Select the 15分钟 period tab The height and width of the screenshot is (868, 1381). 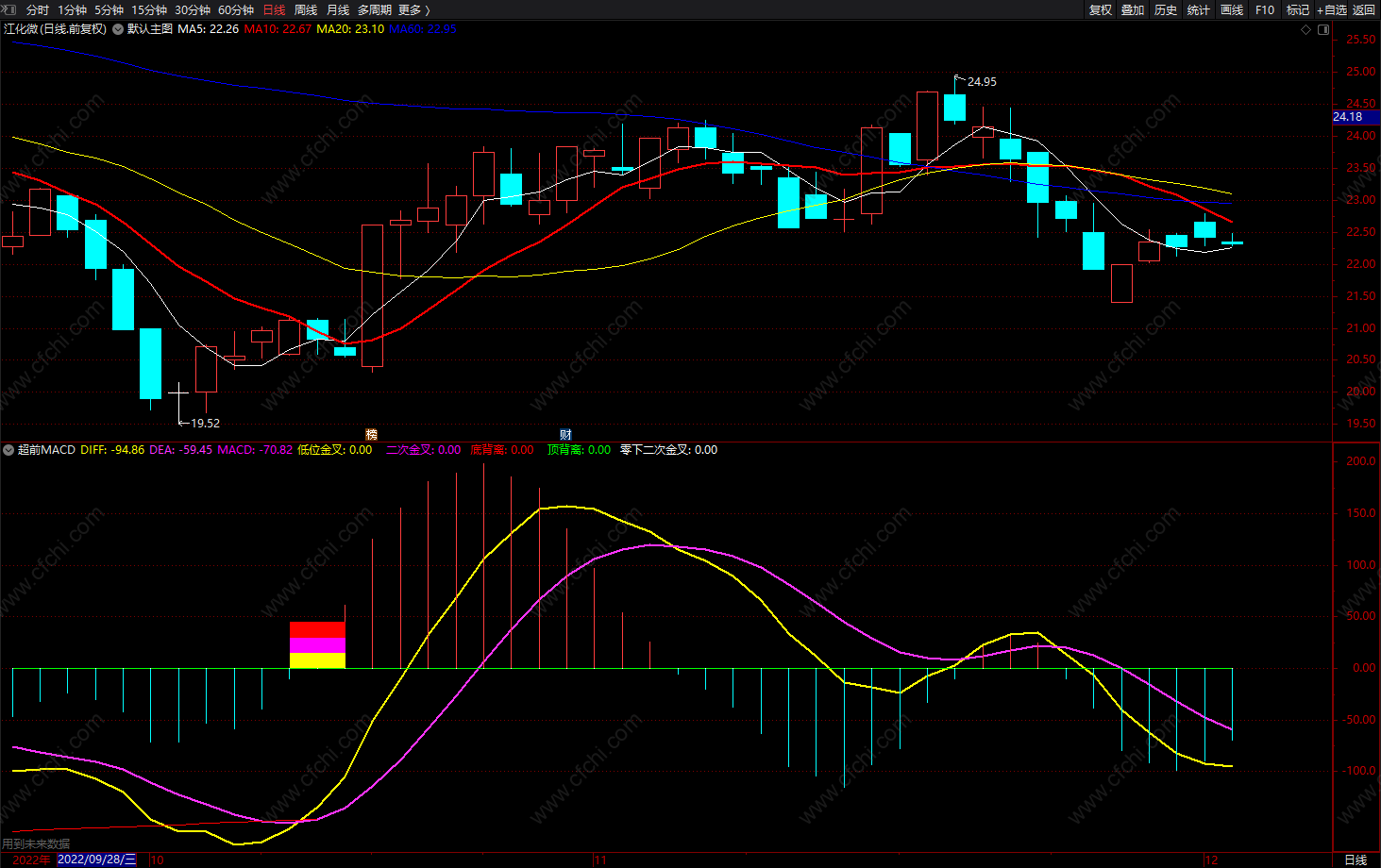pyautogui.click(x=149, y=9)
